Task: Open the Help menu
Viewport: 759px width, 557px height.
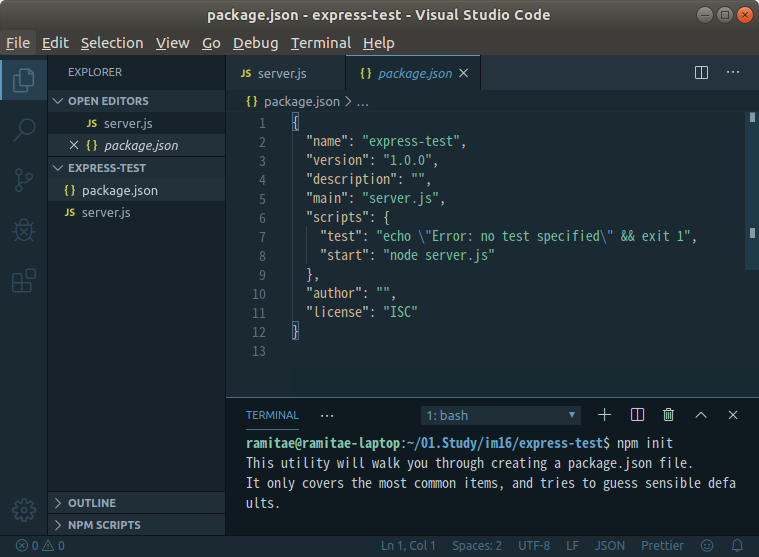Action: pos(379,43)
